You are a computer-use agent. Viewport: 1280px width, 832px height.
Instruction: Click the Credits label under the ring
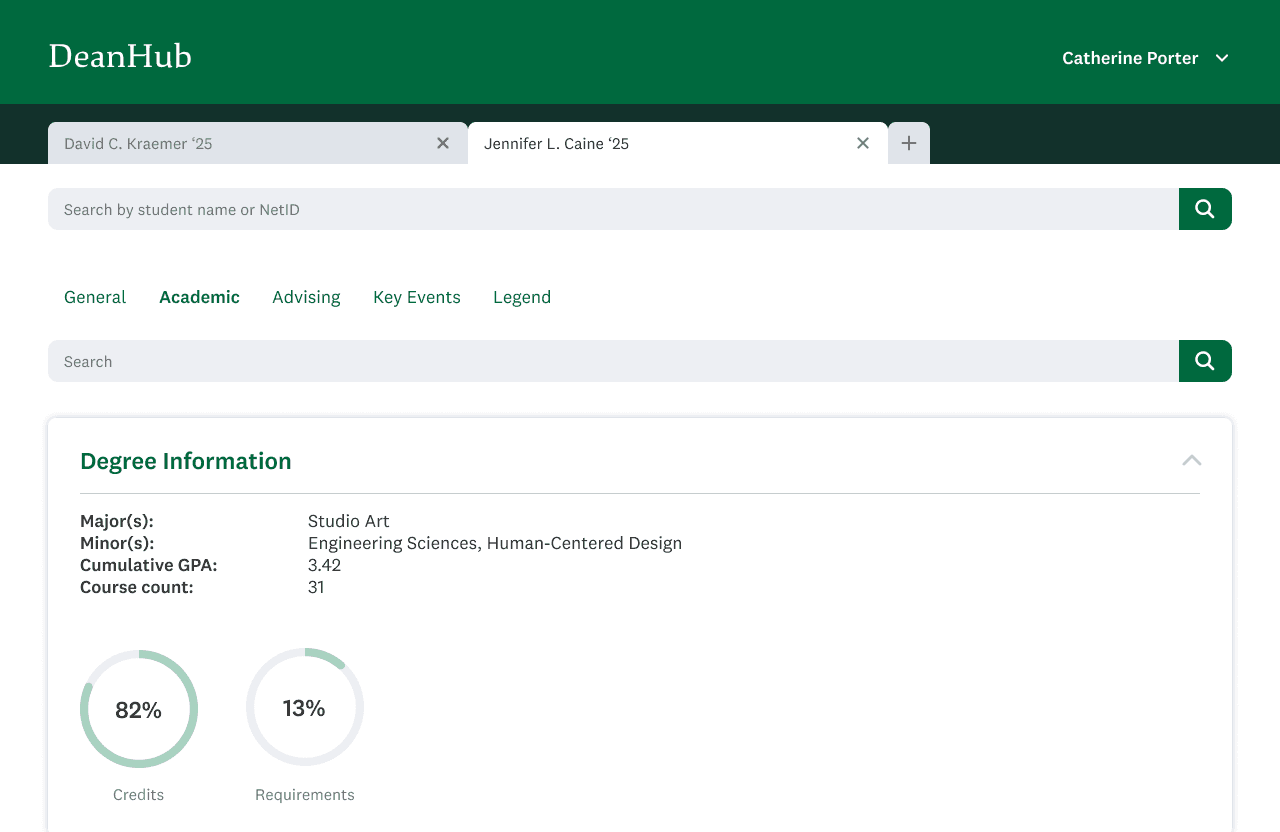tap(139, 795)
